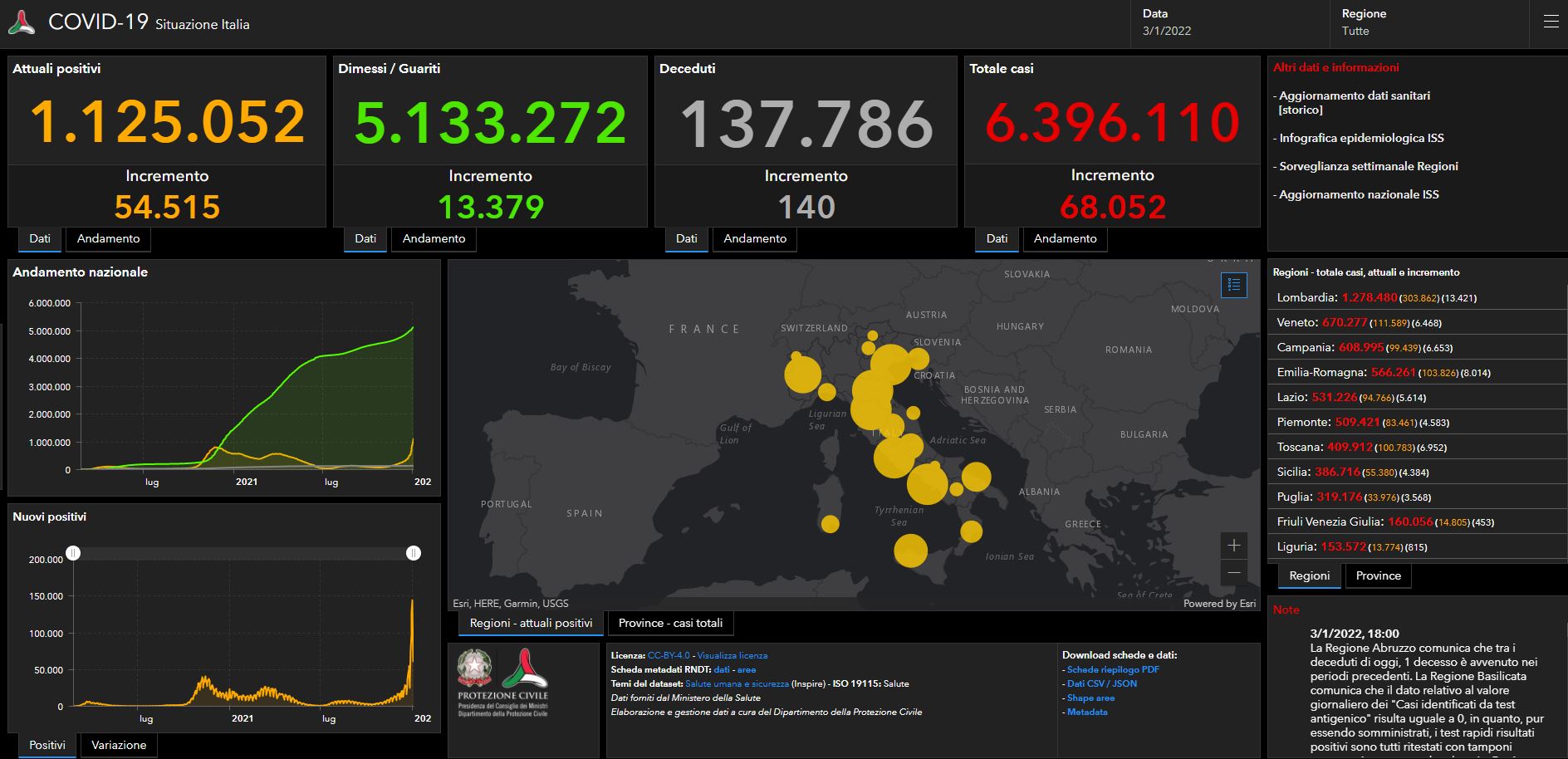Open the map legend list icon

pos(1234,285)
